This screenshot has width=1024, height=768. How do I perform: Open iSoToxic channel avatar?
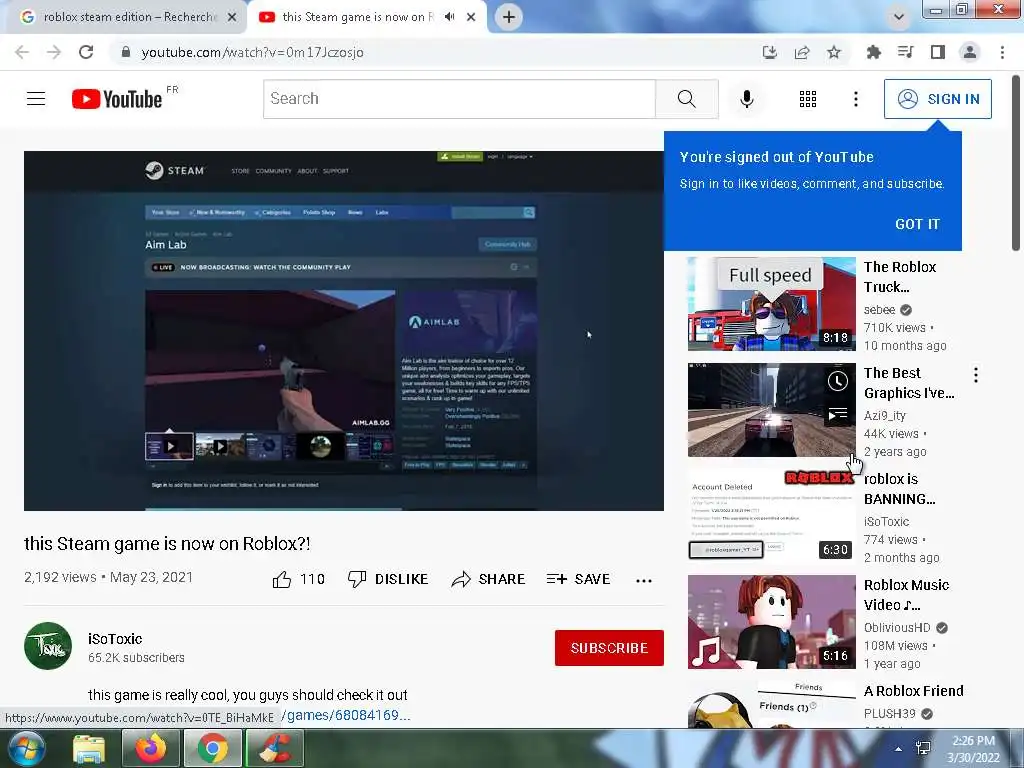[48, 646]
